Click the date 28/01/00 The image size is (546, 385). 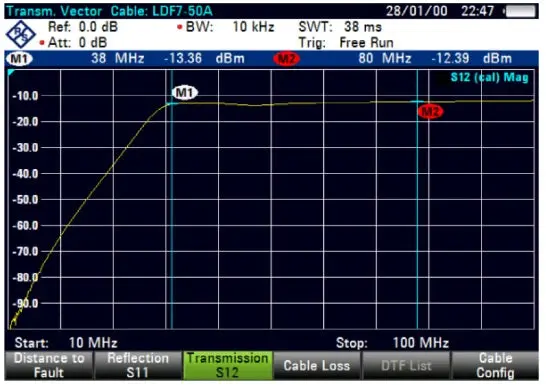(x=417, y=11)
